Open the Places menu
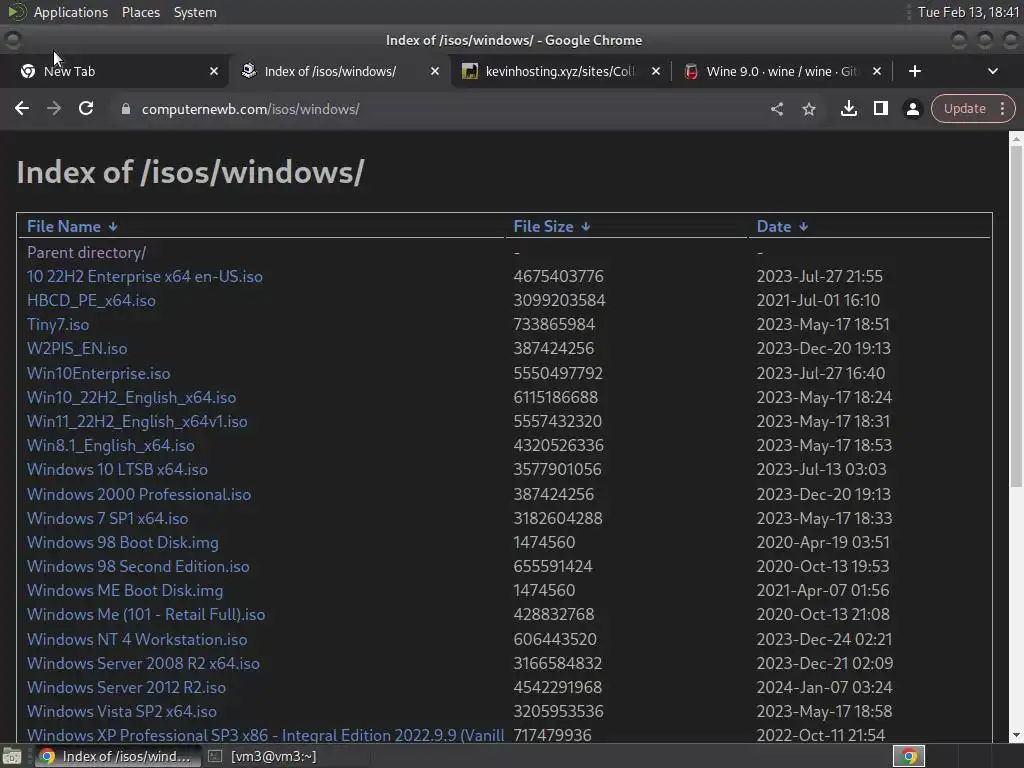This screenshot has height=768, width=1024. (140, 12)
